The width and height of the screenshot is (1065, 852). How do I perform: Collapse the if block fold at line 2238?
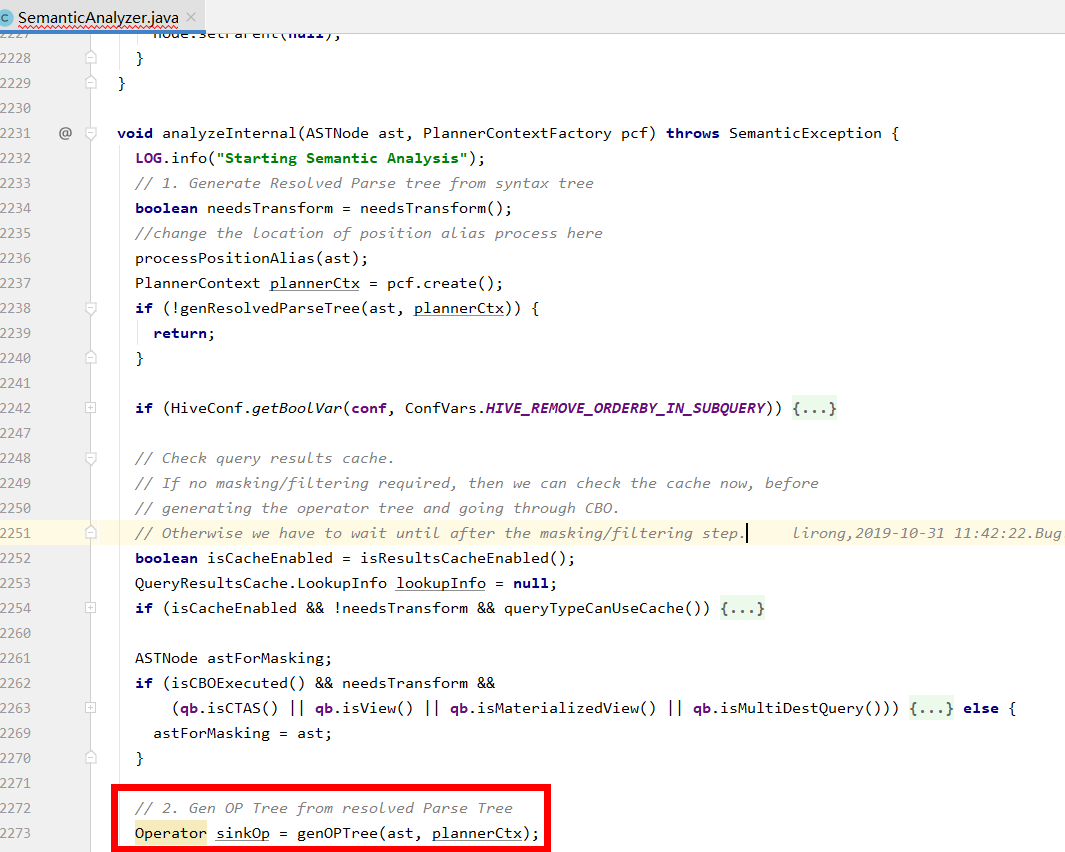90,308
